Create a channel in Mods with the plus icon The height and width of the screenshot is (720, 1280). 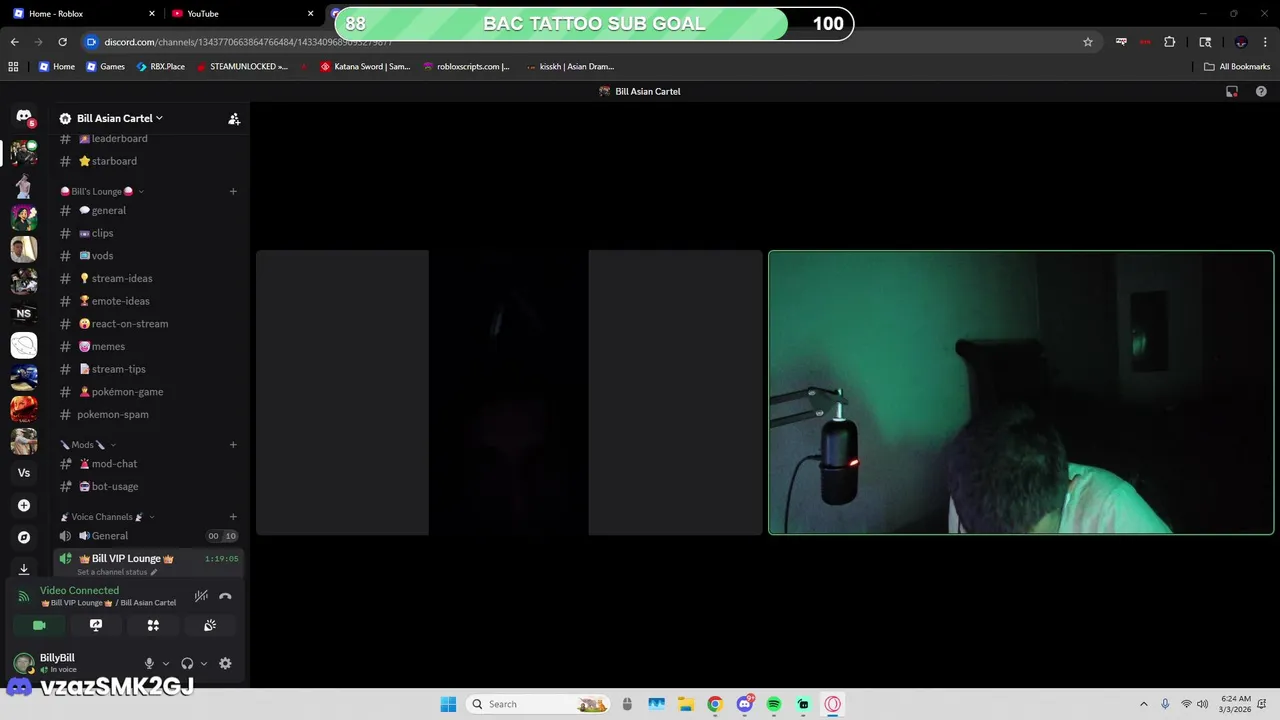[233, 445]
